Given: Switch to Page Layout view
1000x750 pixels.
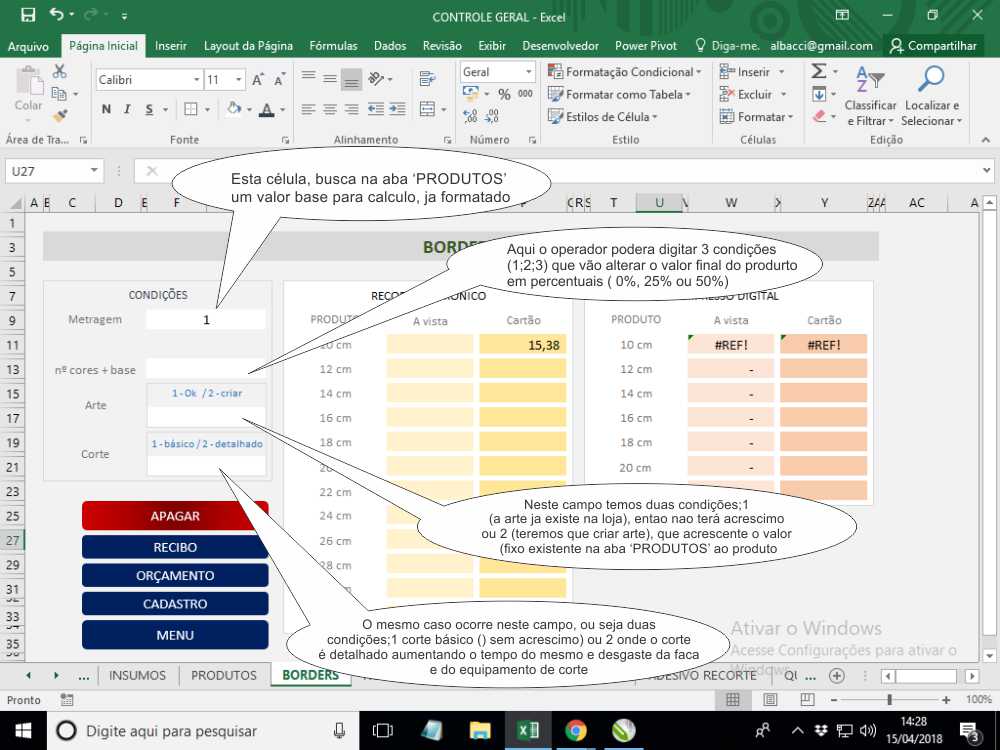Looking at the screenshot, I should click(770, 700).
